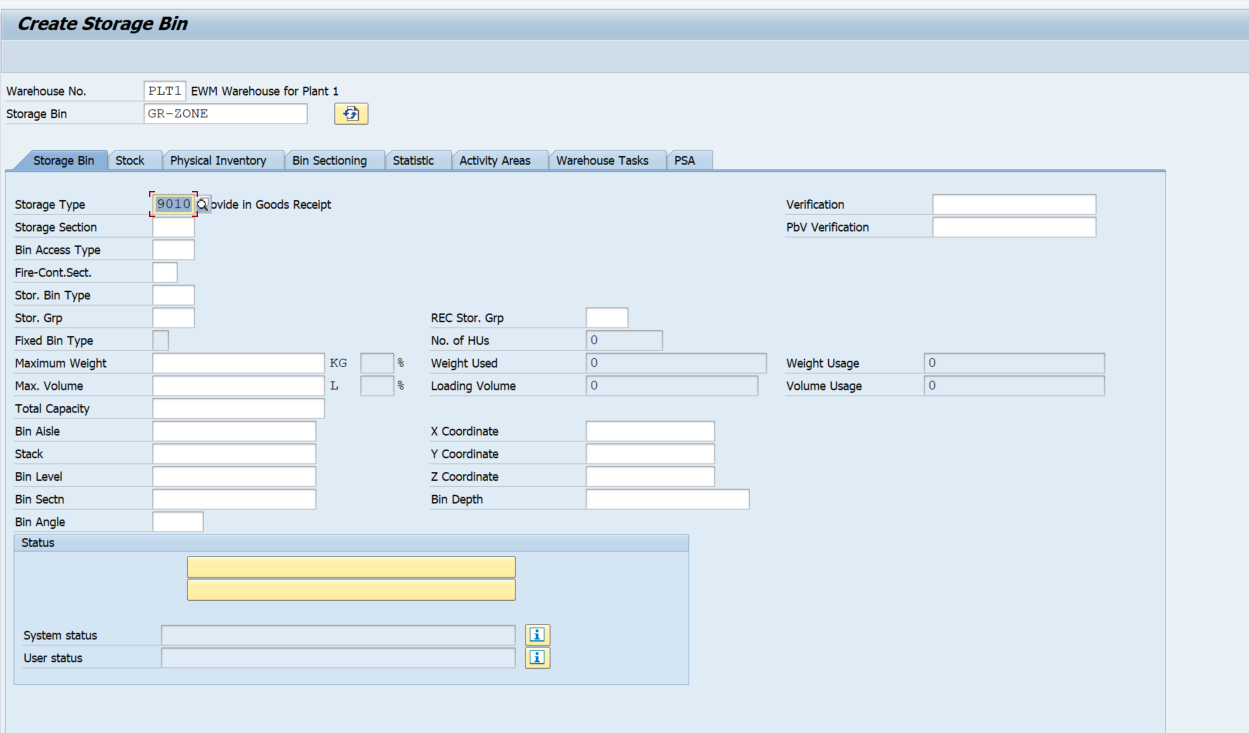Click the Storage Section input field

[174, 227]
